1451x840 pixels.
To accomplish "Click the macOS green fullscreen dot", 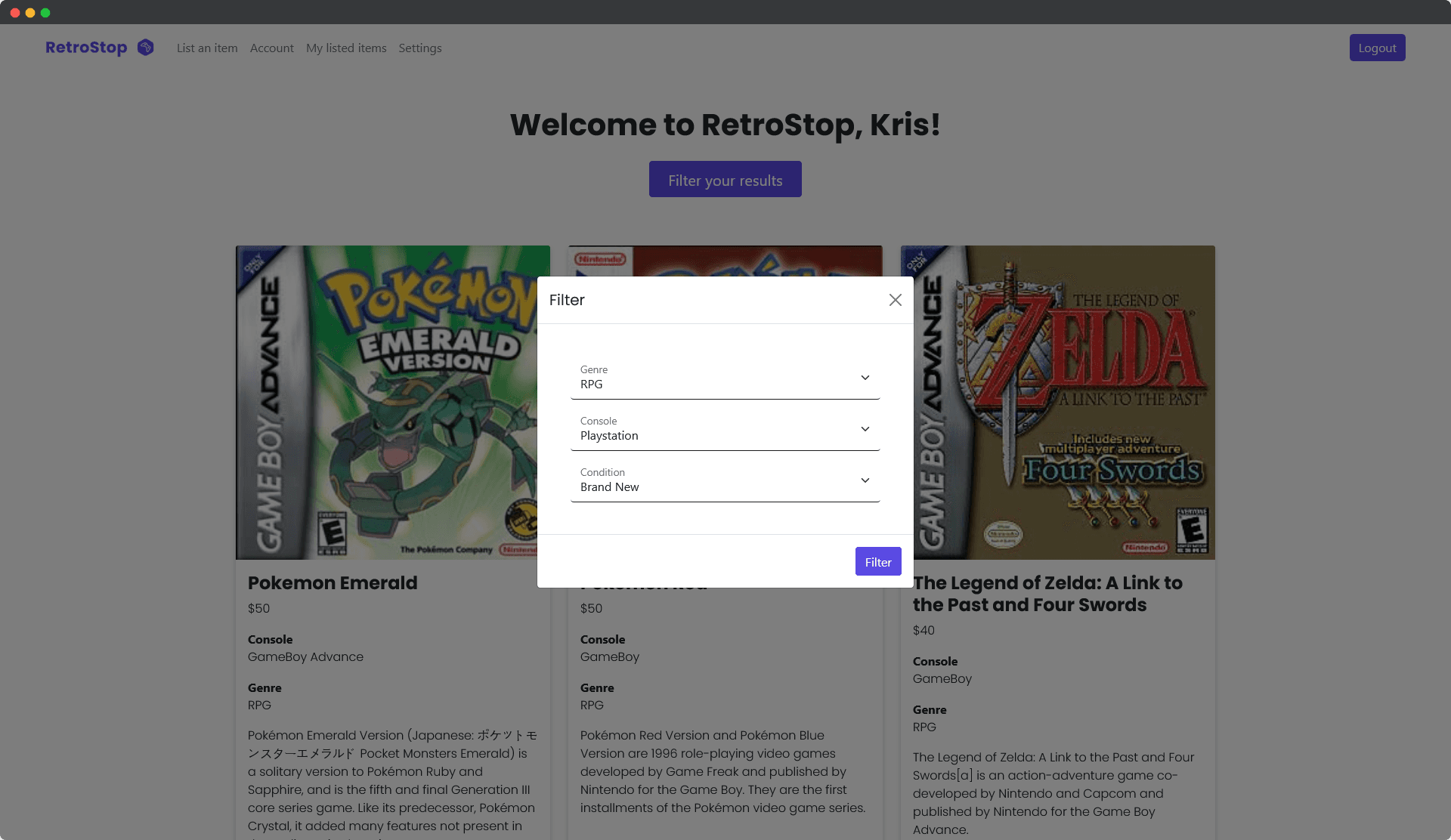I will click(45, 12).
